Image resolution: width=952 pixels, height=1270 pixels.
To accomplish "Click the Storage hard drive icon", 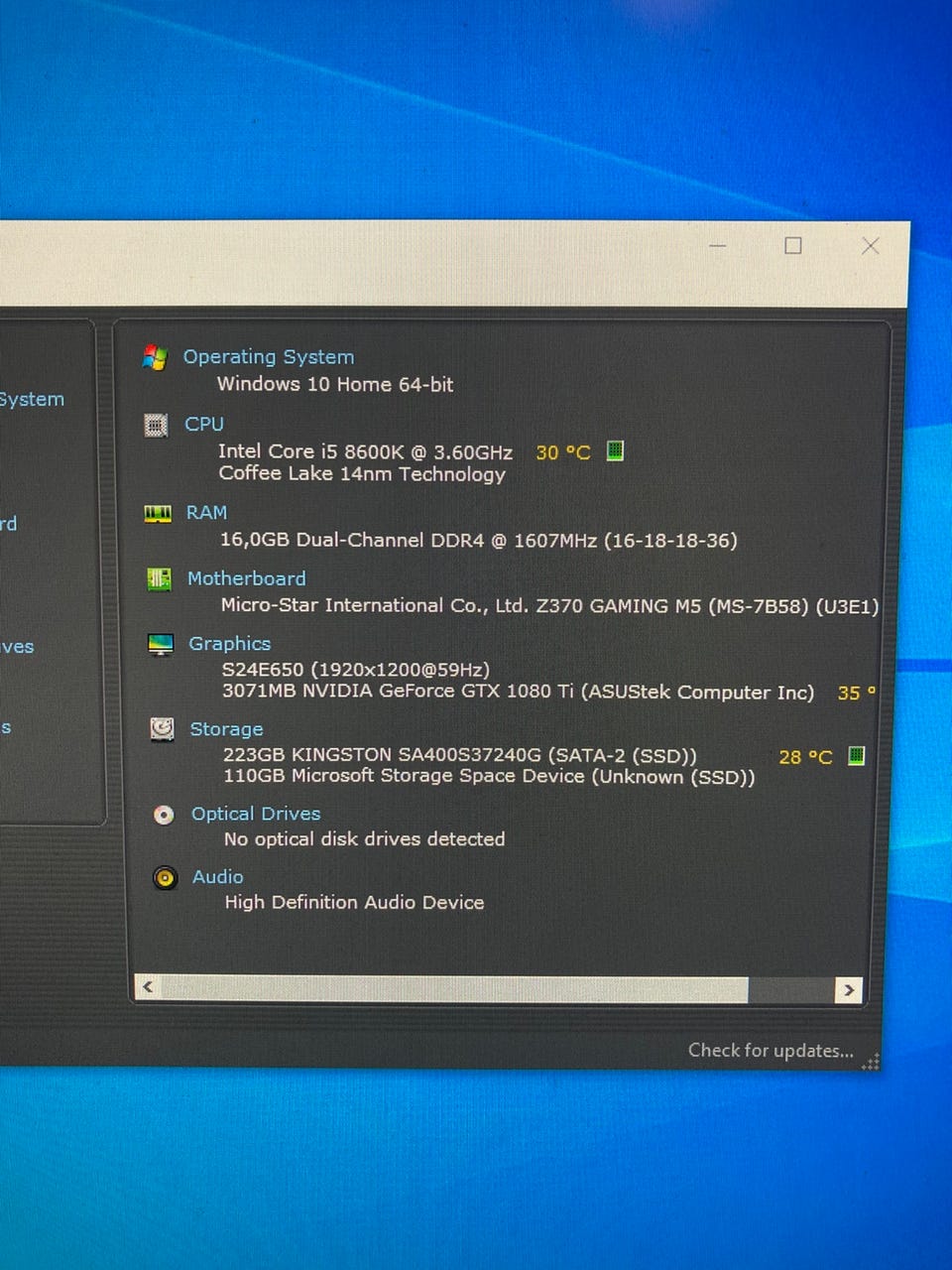I will tap(162, 729).
